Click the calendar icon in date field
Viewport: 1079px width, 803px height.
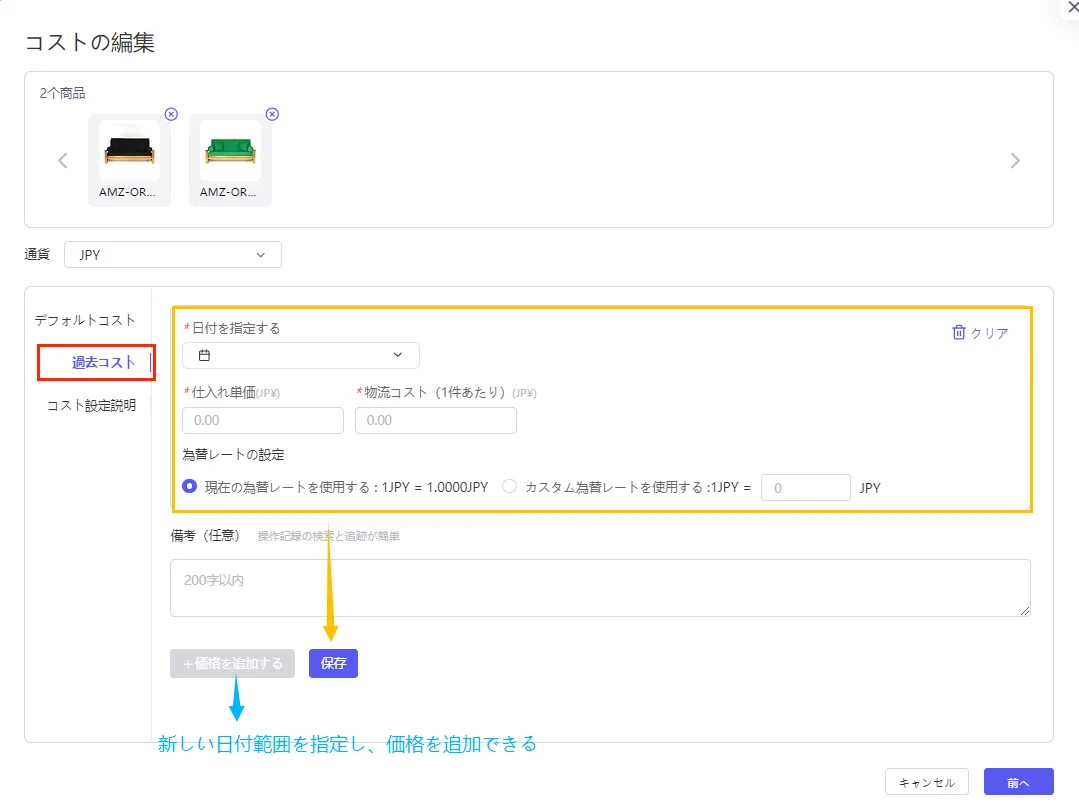coord(204,355)
